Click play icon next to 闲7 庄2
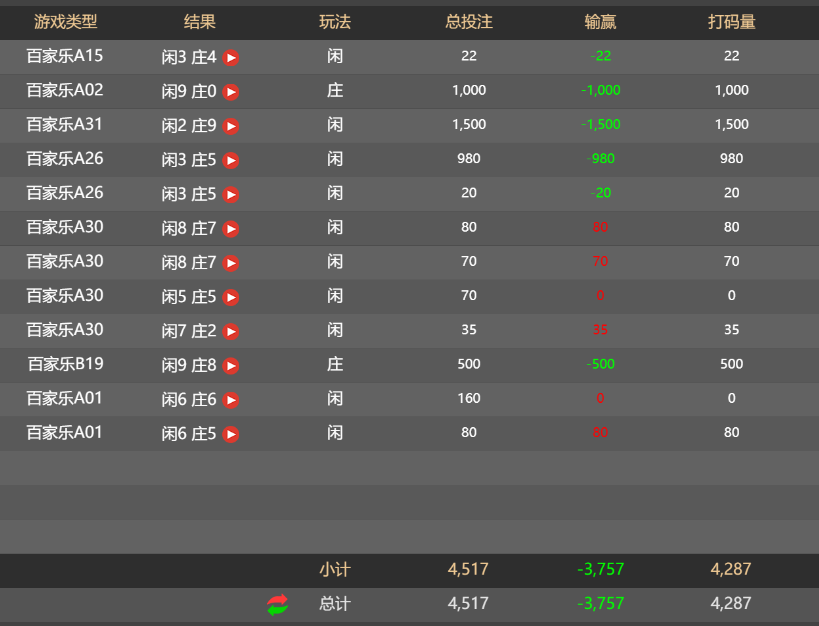Image resolution: width=819 pixels, height=626 pixels. coord(231,331)
